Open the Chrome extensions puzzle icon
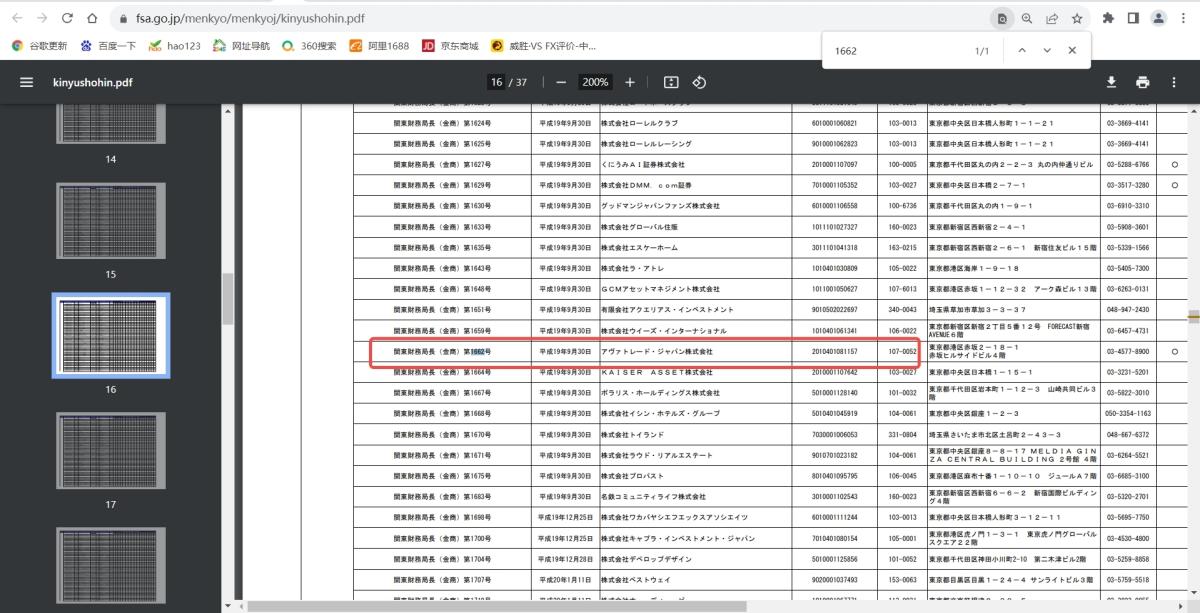Viewport: 1200px width, 613px height. (x=1108, y=18)
